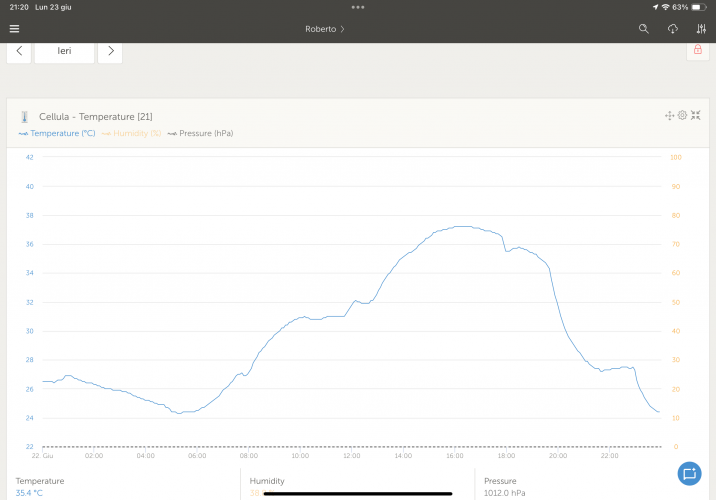The width and height of the screenshot is (716, 500).
Task: Tap the Pressure 1012.0 hPa reading
Action: (x=504, y=492)
